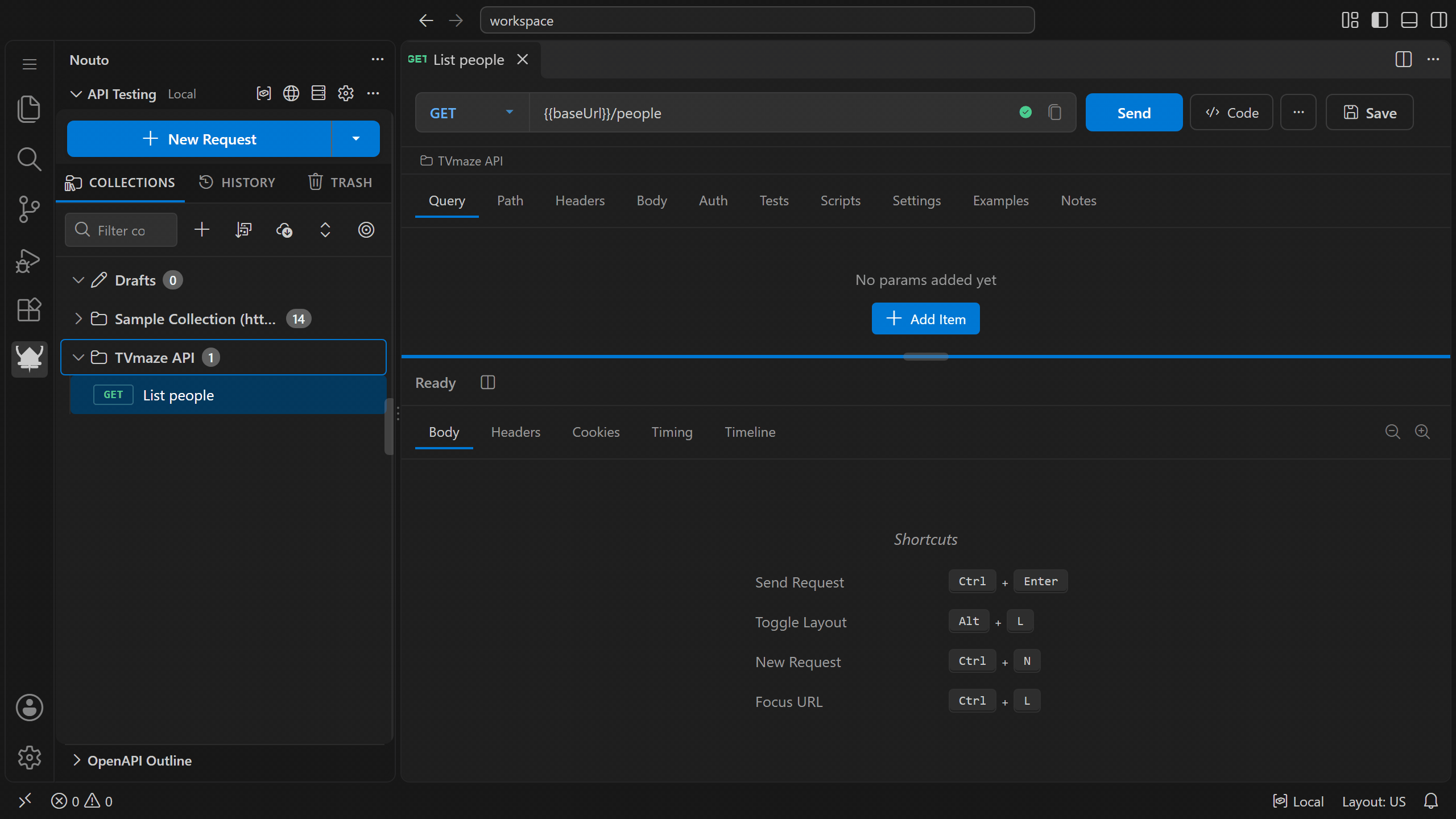Toggle the bottom panel layout
The height and width of the screenshot is (819, 1456).
click(1409, 20)
